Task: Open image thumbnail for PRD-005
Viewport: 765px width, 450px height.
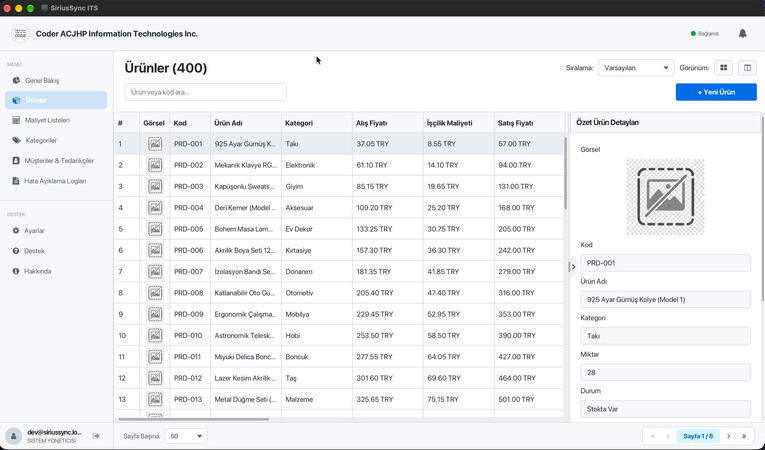Action: coord(155,229)
